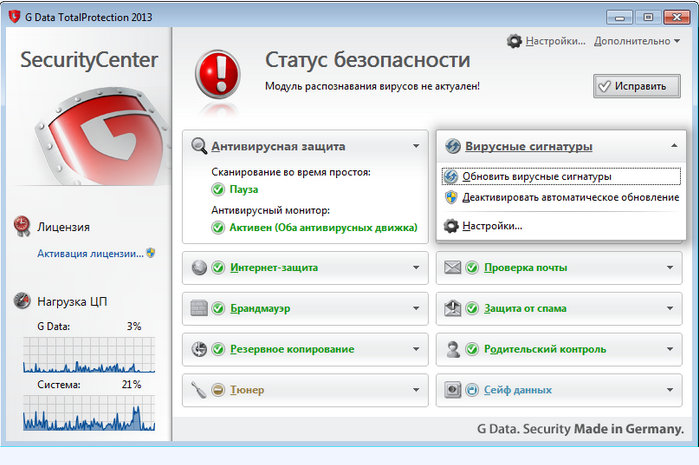Expand the Резервное копирование dropdown arrow
Image resolution: width=699 pixels, height=465 pixels.
[416, 349]
